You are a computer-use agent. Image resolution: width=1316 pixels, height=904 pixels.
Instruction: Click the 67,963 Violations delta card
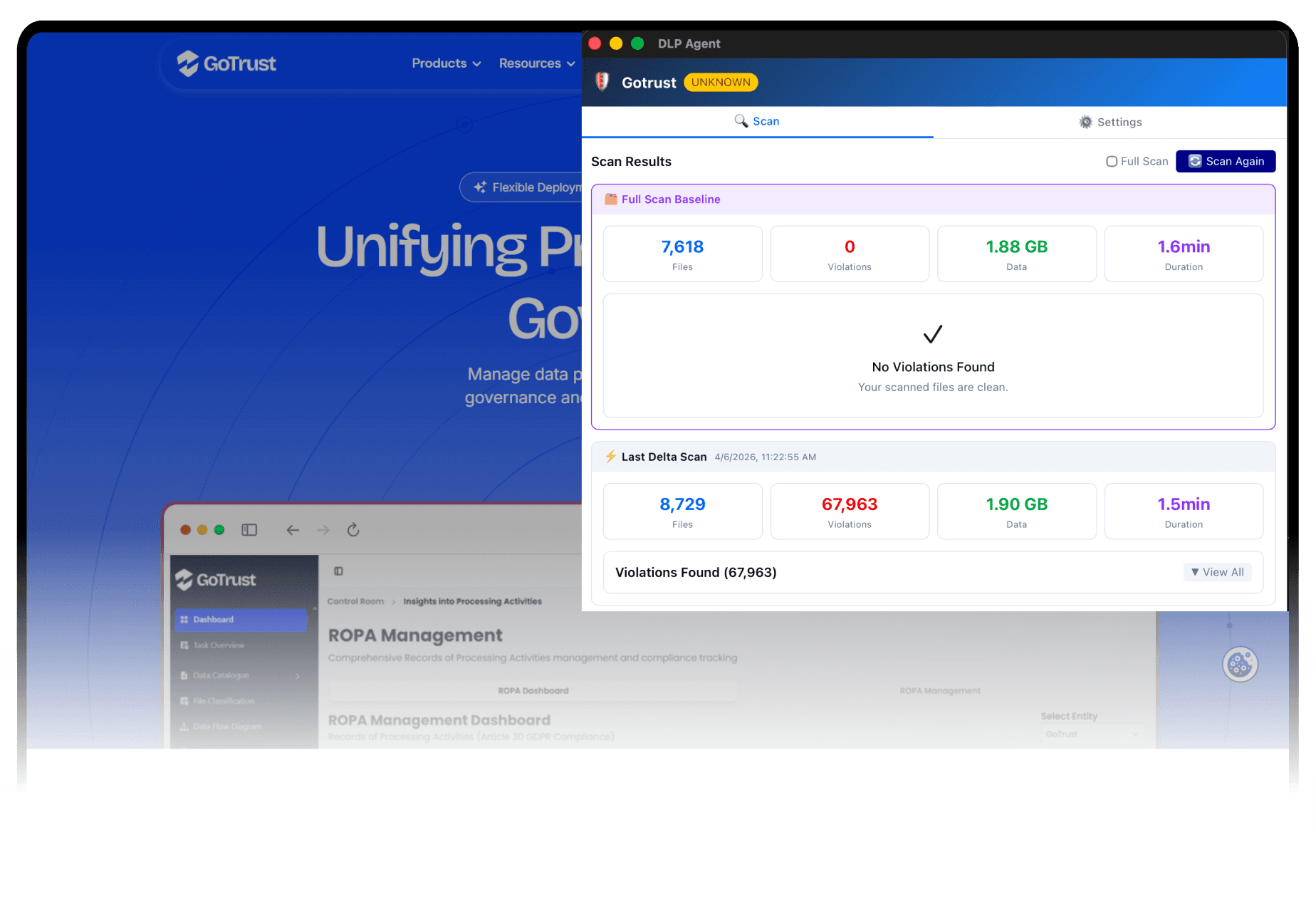click(x=850, y=511)
